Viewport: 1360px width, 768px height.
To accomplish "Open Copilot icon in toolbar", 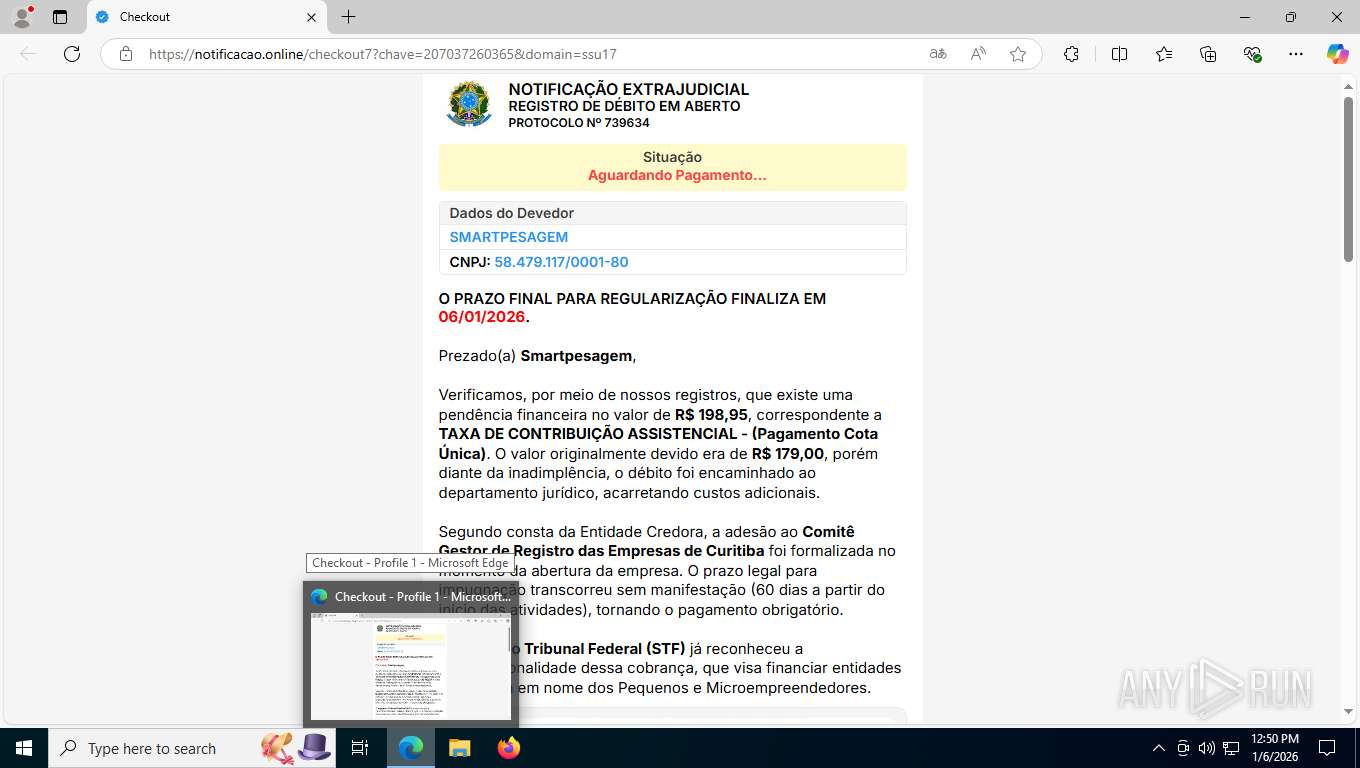I will [1338, 54].
